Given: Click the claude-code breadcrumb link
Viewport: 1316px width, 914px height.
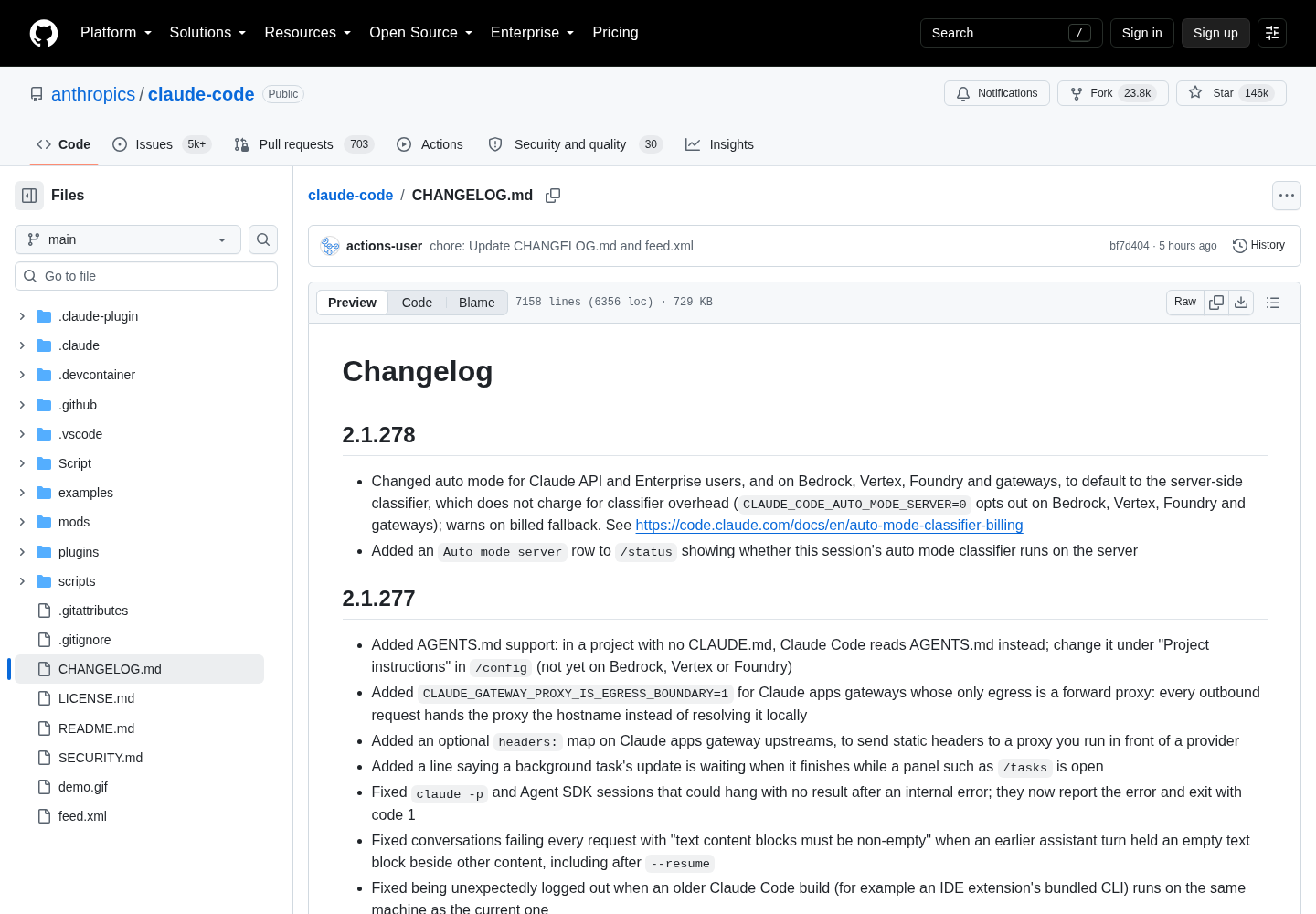Looking at the screenshot, I should 350,196.
